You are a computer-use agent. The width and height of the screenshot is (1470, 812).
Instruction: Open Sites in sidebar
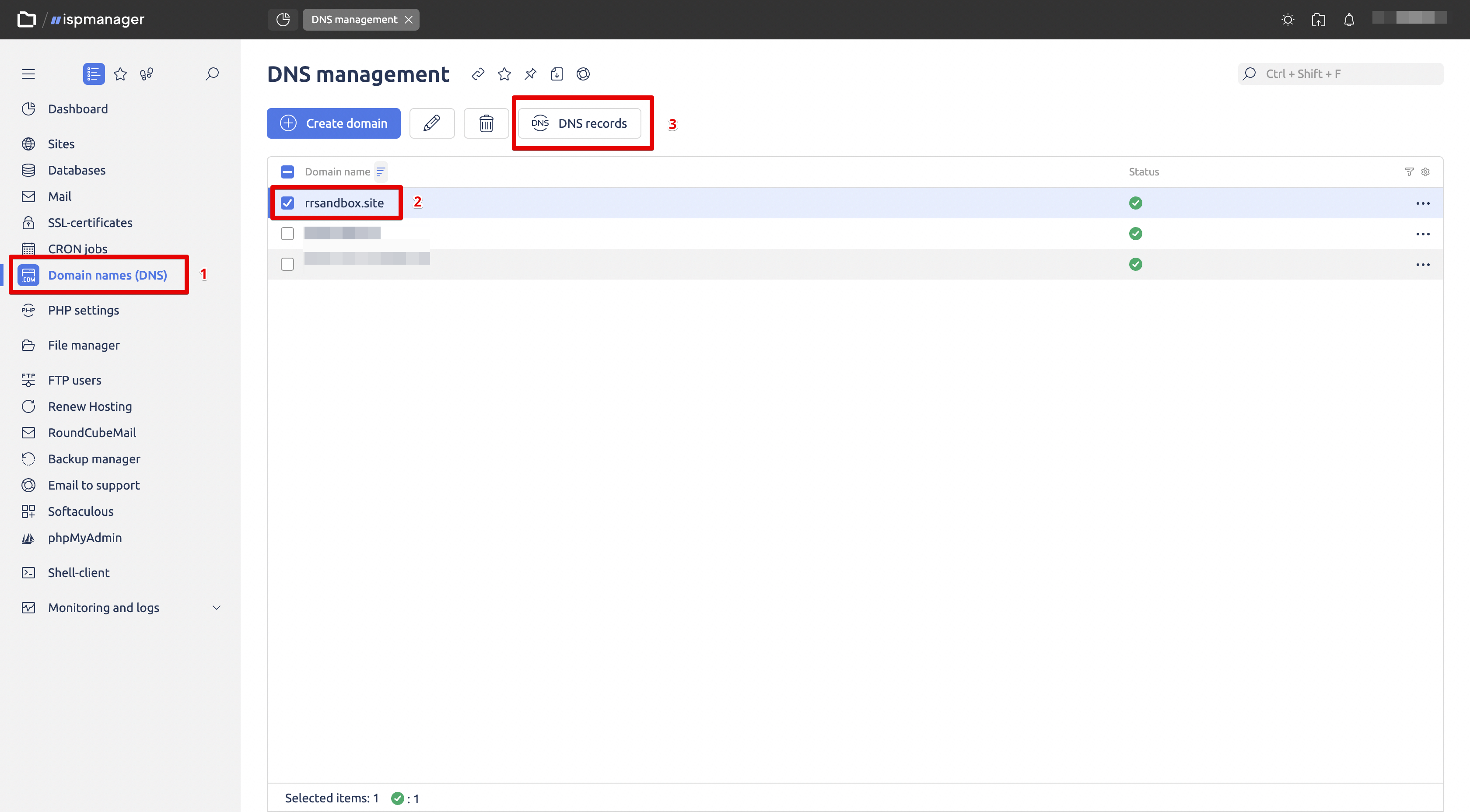(61, 144)
